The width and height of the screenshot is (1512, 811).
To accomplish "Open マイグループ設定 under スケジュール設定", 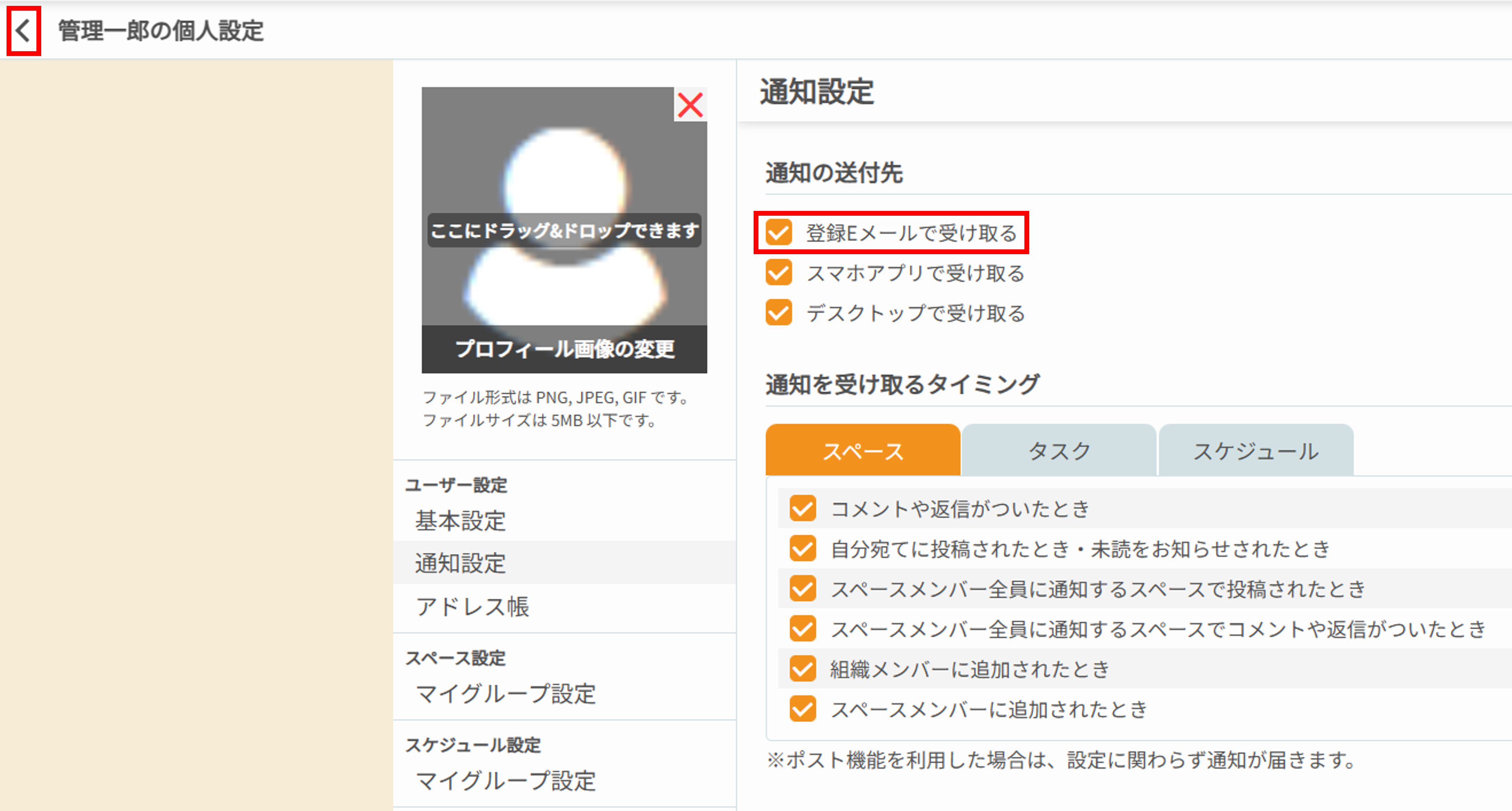I will (x=564, y=780).
